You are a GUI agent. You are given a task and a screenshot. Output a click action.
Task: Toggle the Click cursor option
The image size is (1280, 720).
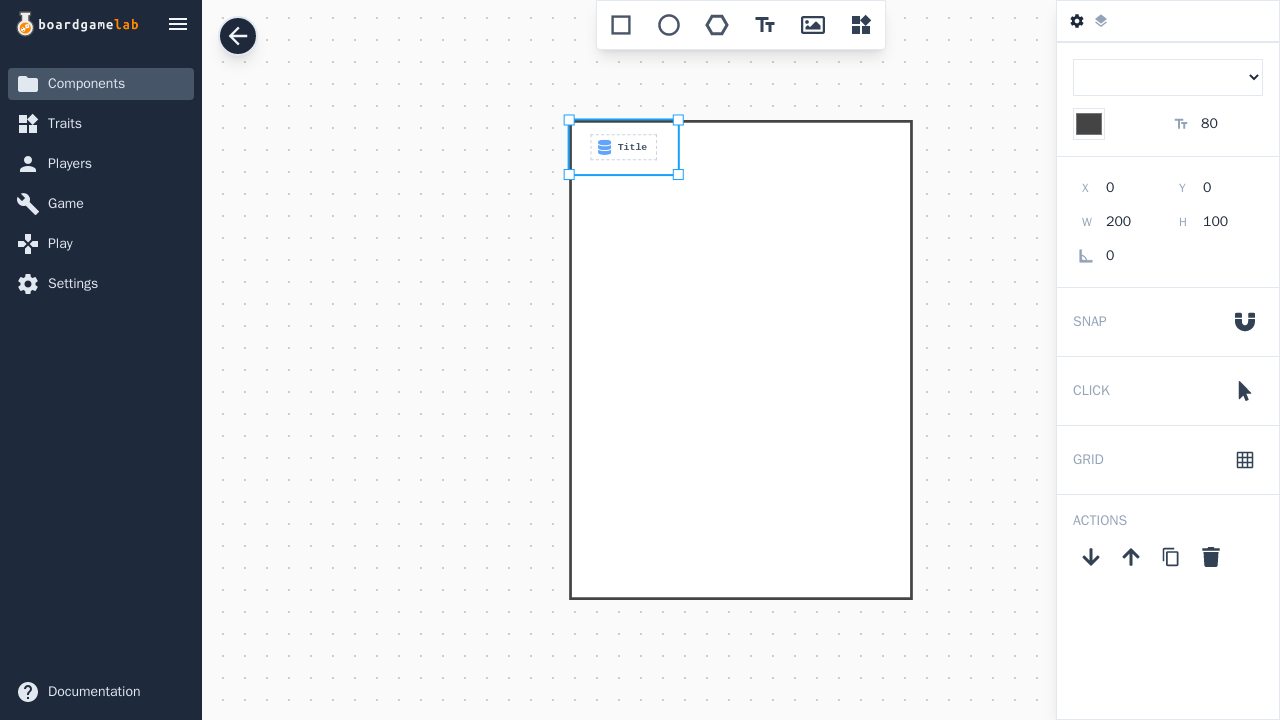1245,391
